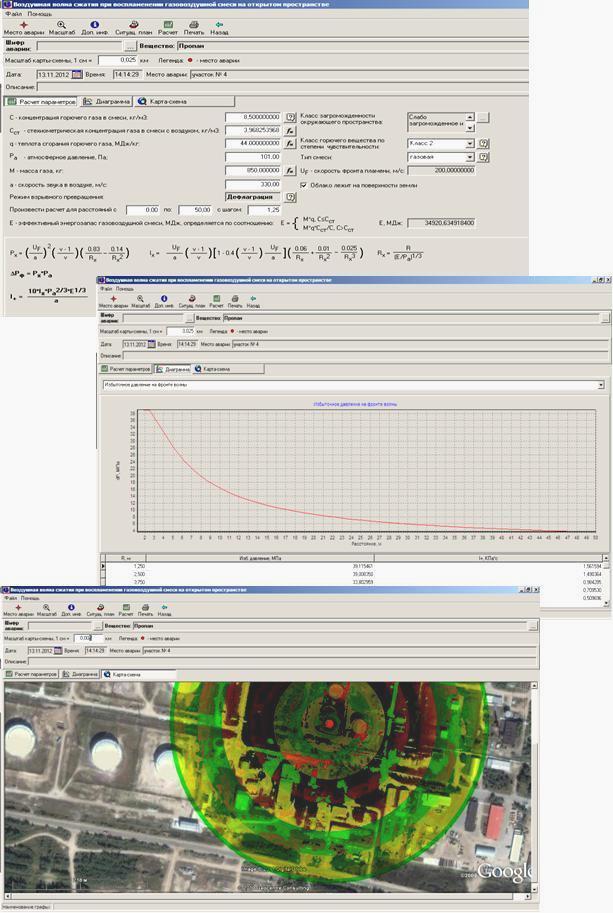
Task: Click the 'М - масса газа' input field
Action: [252, 170]
